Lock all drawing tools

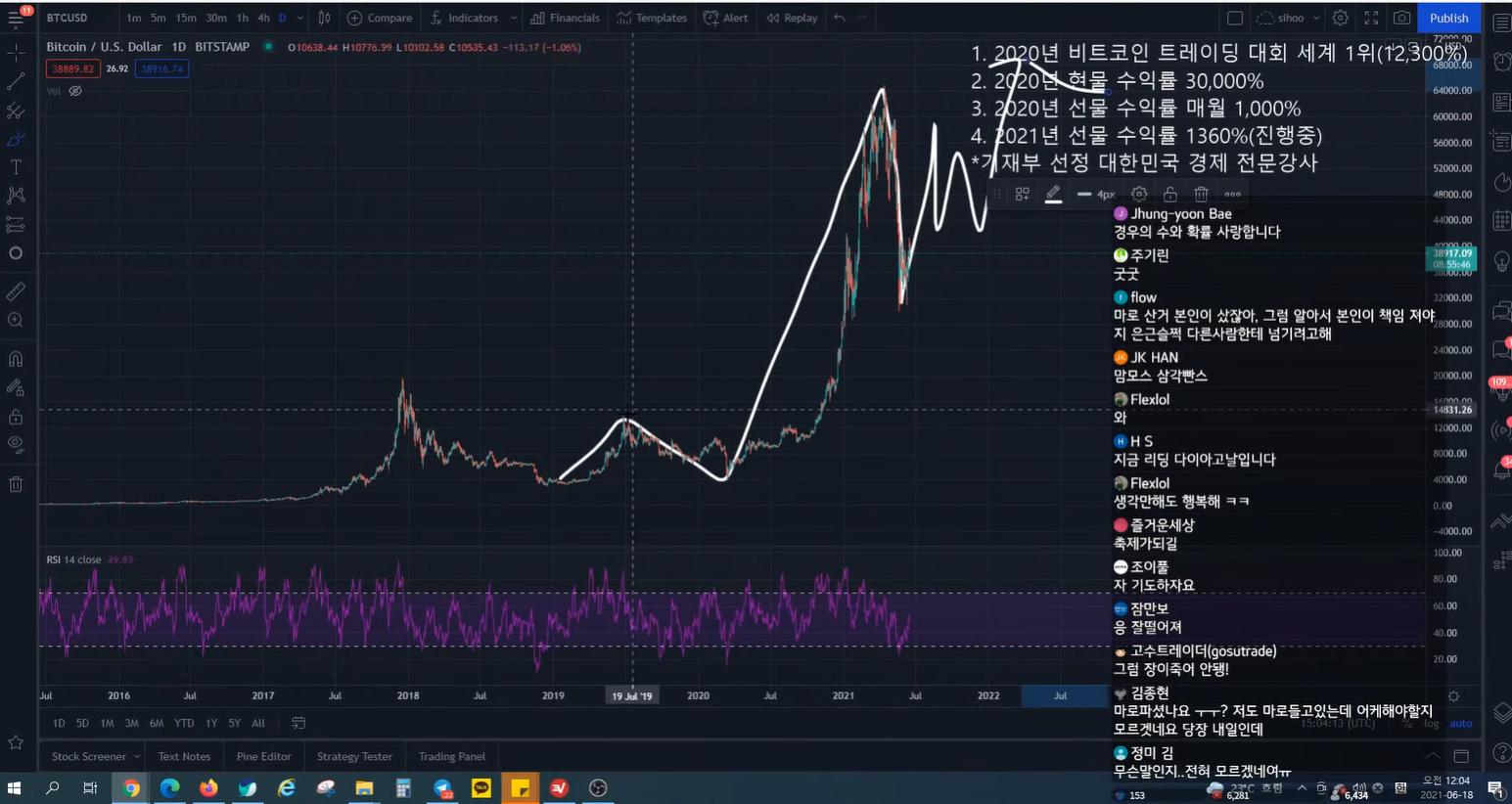click(16, 417)
